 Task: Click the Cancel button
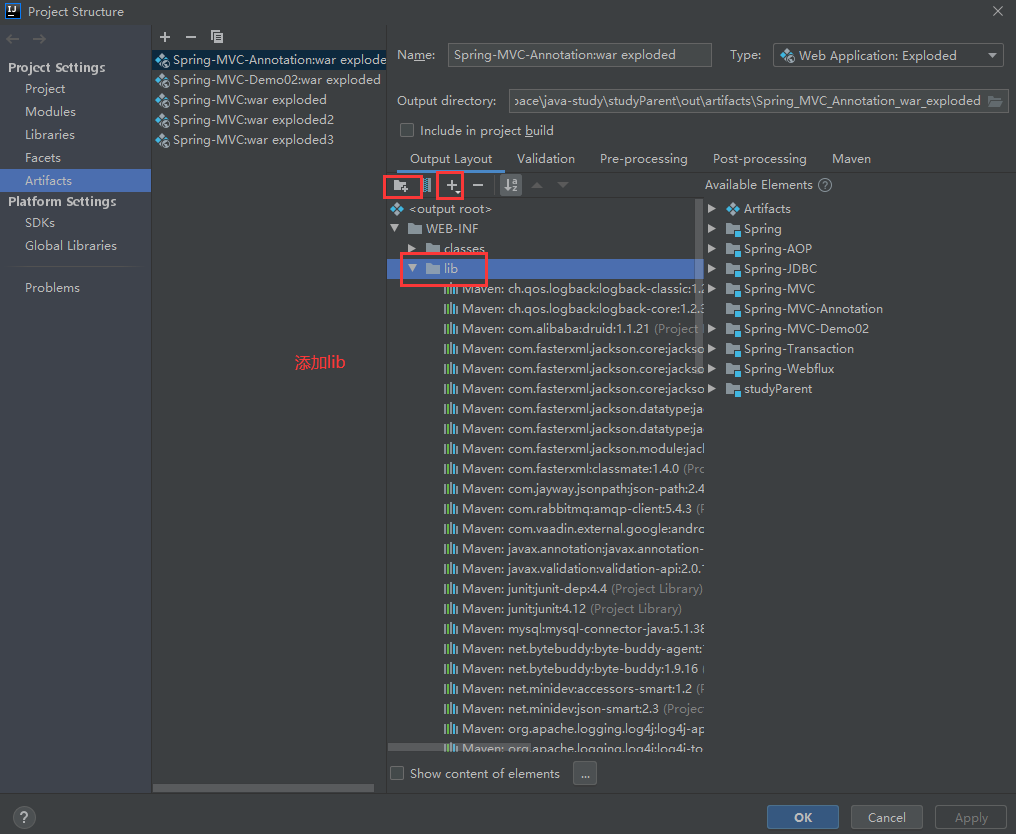[887, 817]
